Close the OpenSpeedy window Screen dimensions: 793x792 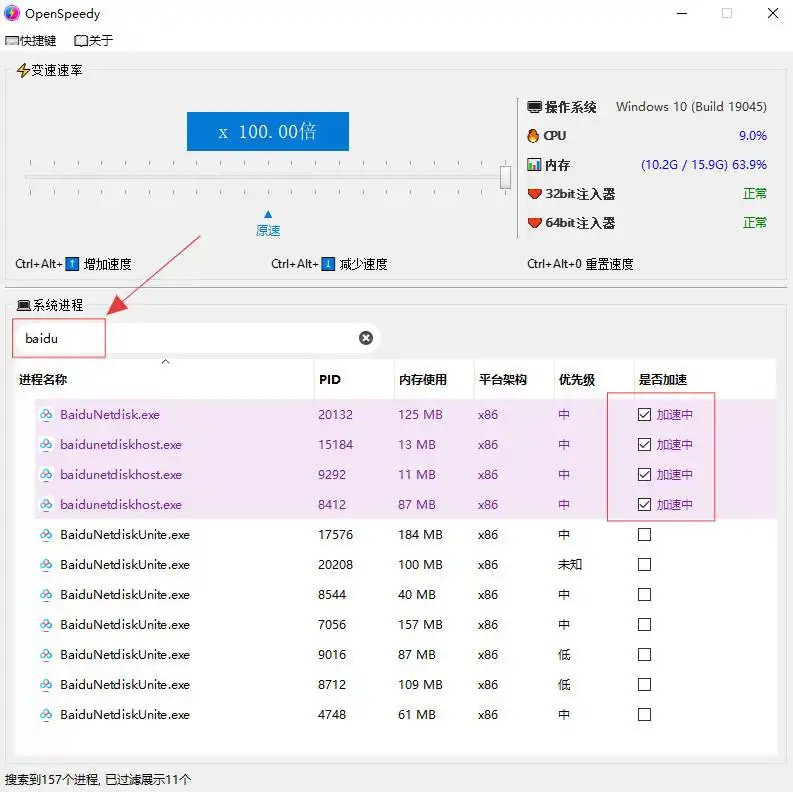click(772, 13)
